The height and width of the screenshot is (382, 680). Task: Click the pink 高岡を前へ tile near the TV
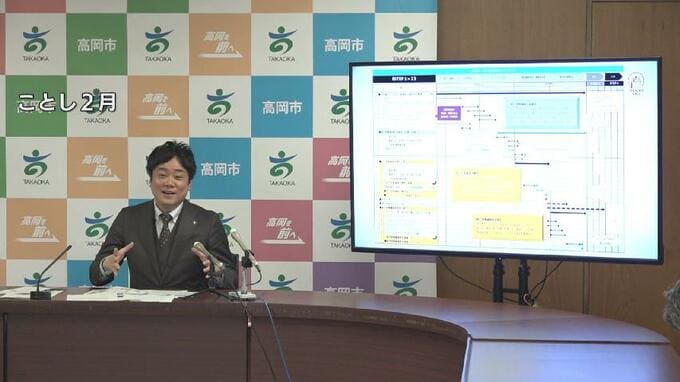pos(333,169)
